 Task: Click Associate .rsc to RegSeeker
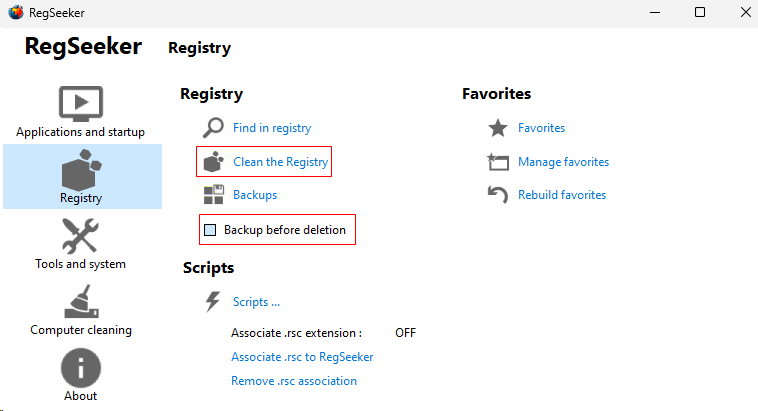(301, 357)
